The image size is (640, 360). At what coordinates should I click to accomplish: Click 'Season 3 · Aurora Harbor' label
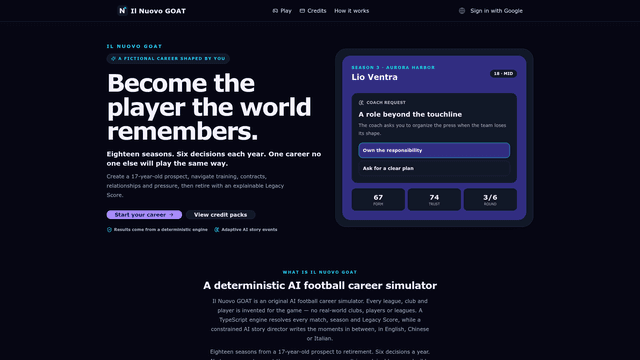(x=393, y=67)
